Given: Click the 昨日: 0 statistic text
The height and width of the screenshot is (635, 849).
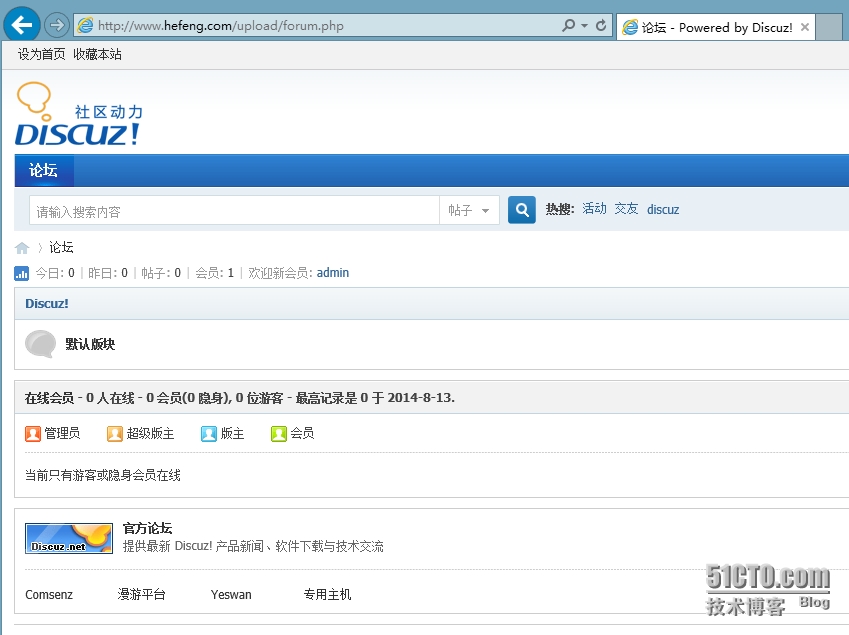Looking at the screenshot, I should click(x=108, y=273).
